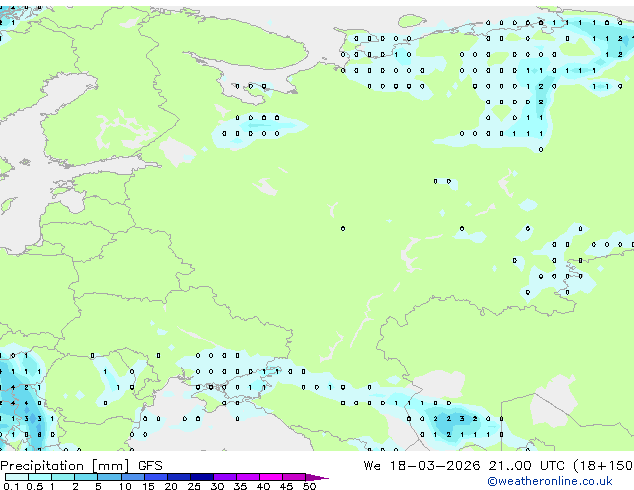
Task: Click the "0.1" legend scale label
Action: tap(11, 486)
